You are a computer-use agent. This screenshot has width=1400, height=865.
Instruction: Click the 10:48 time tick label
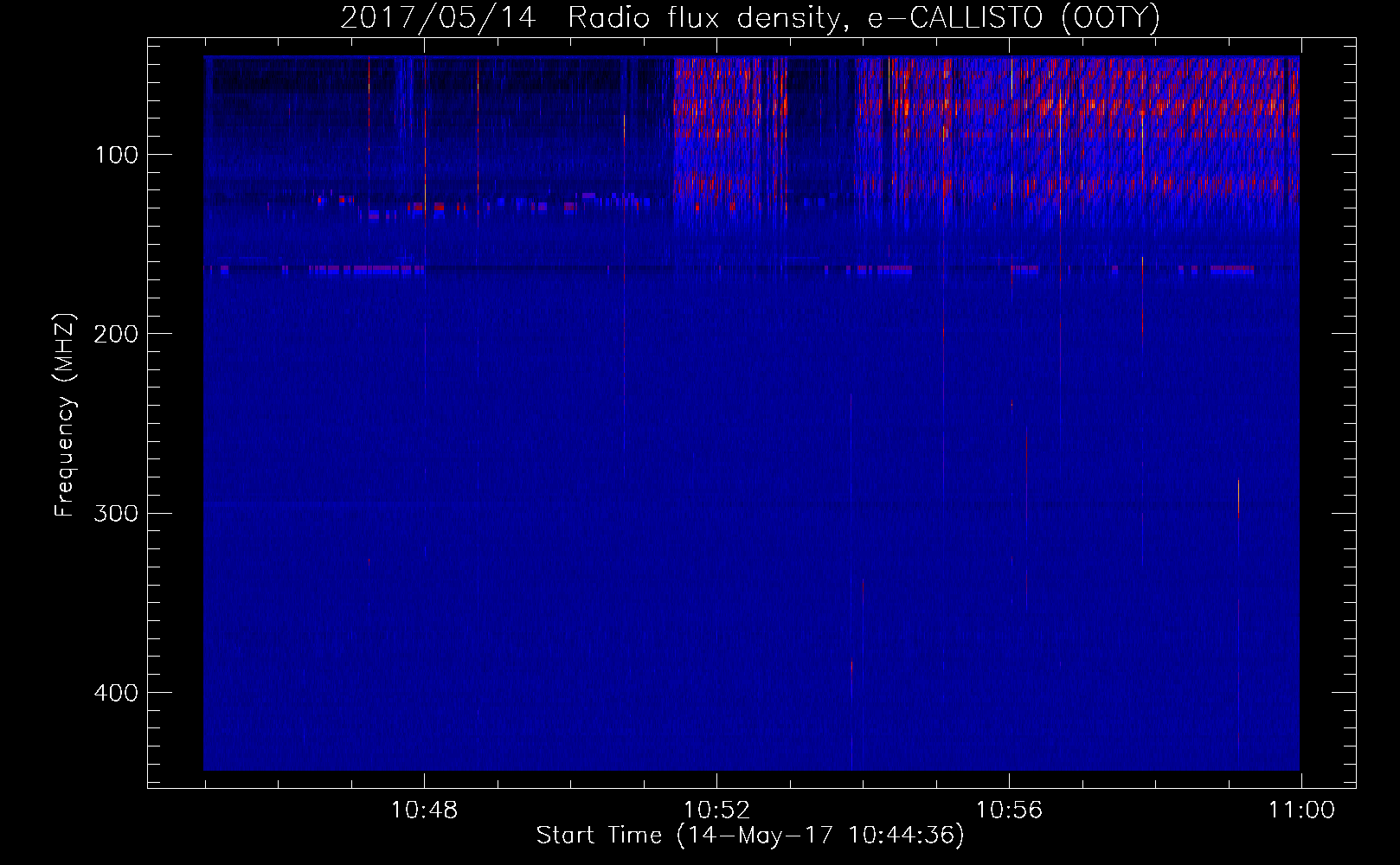point(424,811)
